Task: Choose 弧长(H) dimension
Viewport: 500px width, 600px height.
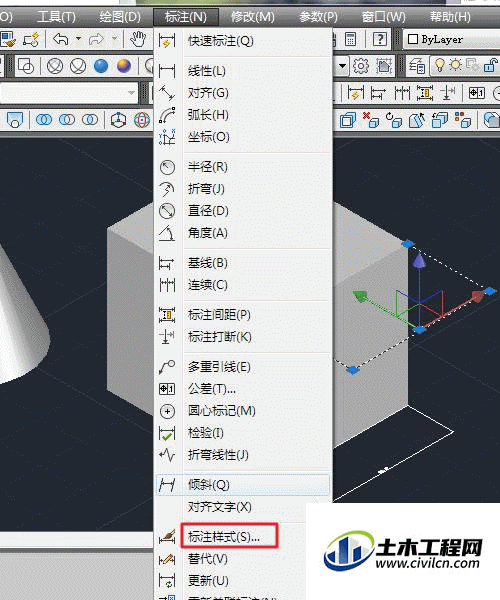Action: (243, 115)
